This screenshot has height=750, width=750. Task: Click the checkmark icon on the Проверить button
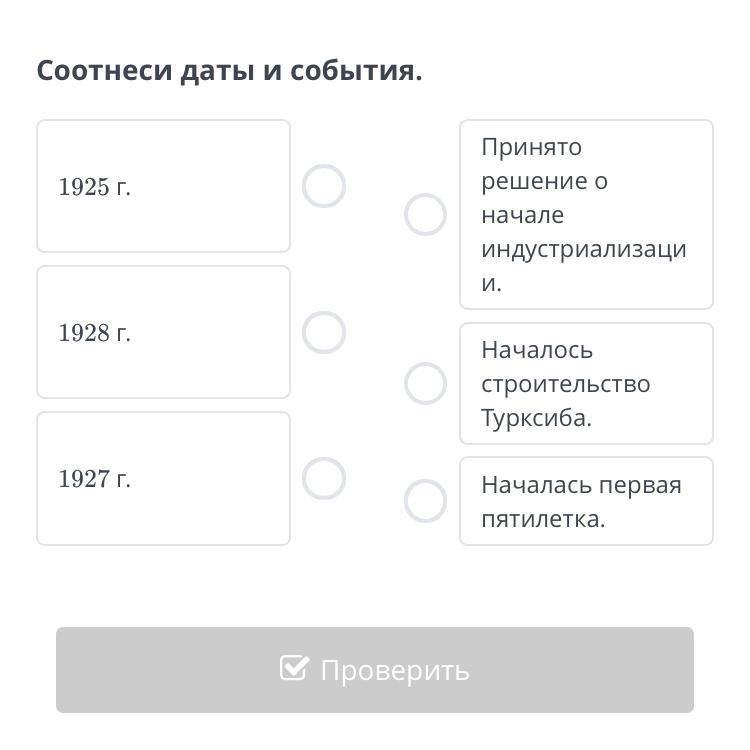pos(294,668)
